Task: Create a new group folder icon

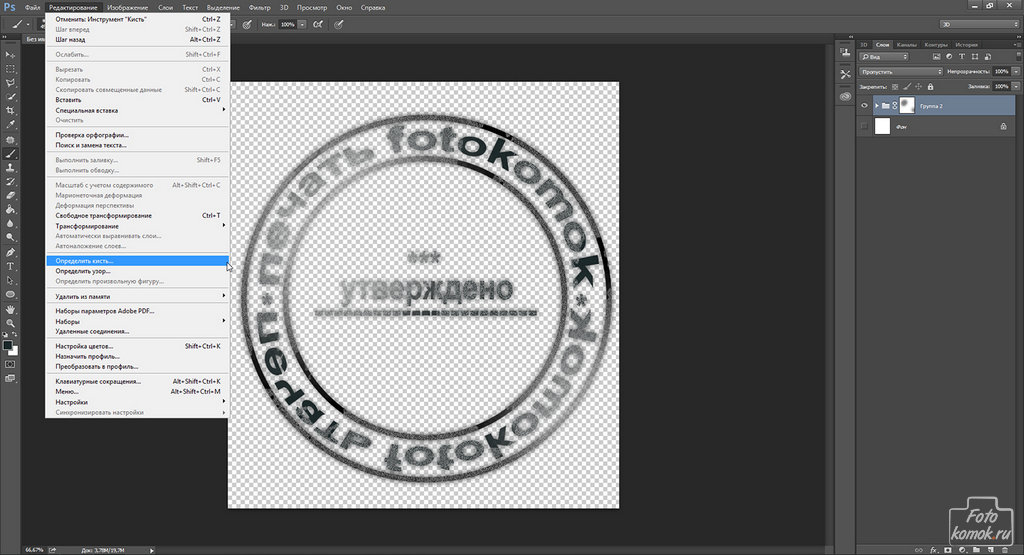Action: 976,550
